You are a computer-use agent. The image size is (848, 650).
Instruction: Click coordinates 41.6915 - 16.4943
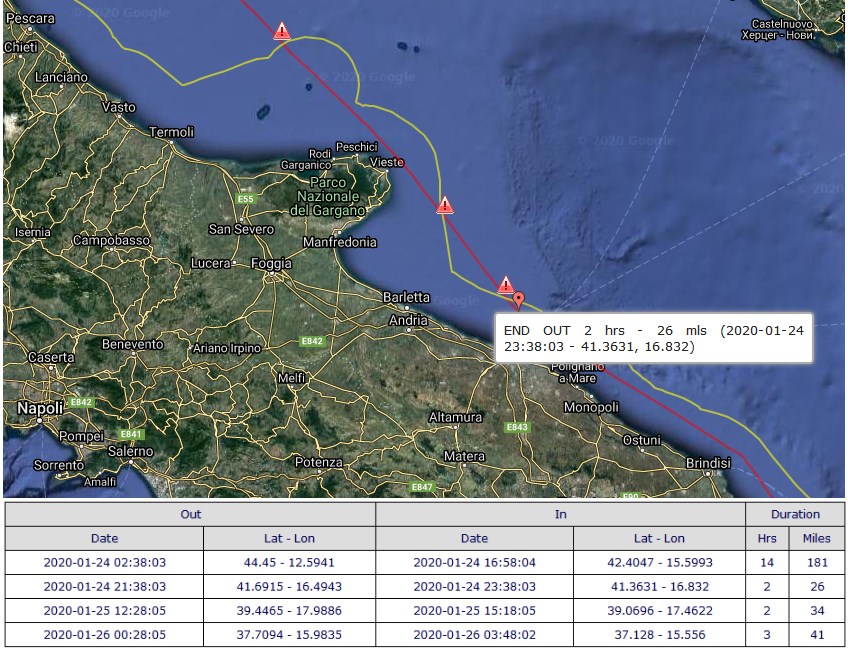coord(289,587)
